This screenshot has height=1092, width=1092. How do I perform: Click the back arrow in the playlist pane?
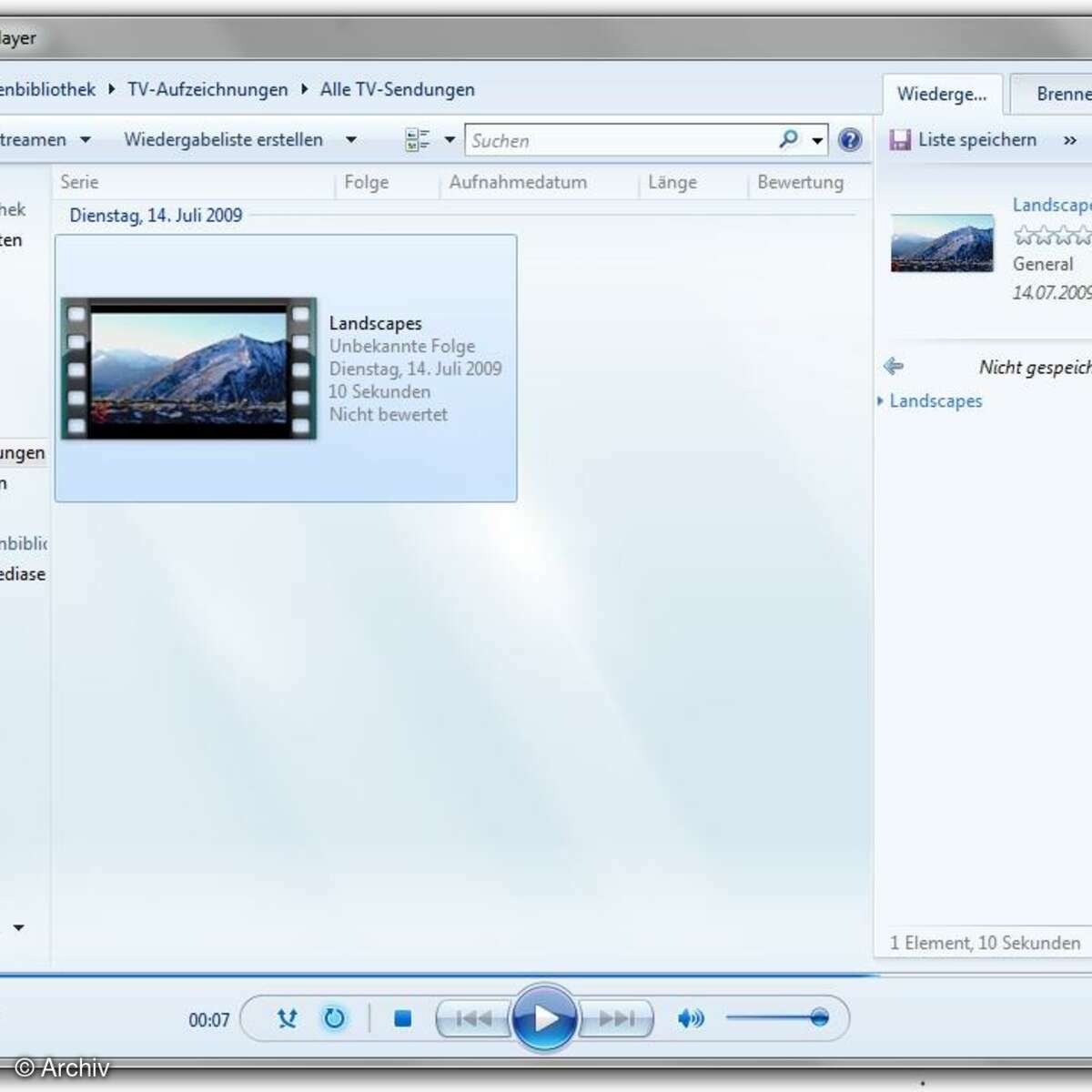(894, 367)
